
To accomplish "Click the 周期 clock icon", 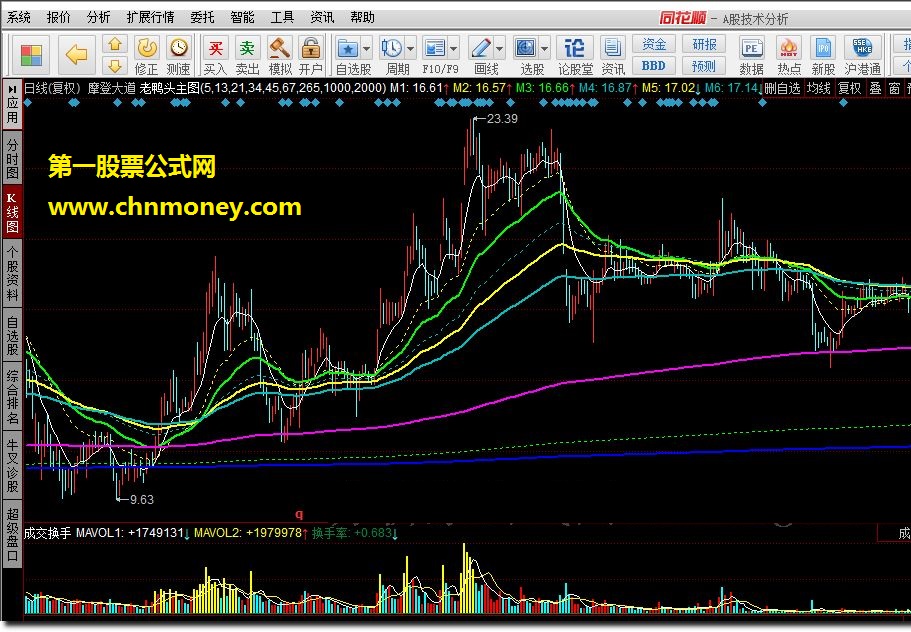I will click(392, 48).
